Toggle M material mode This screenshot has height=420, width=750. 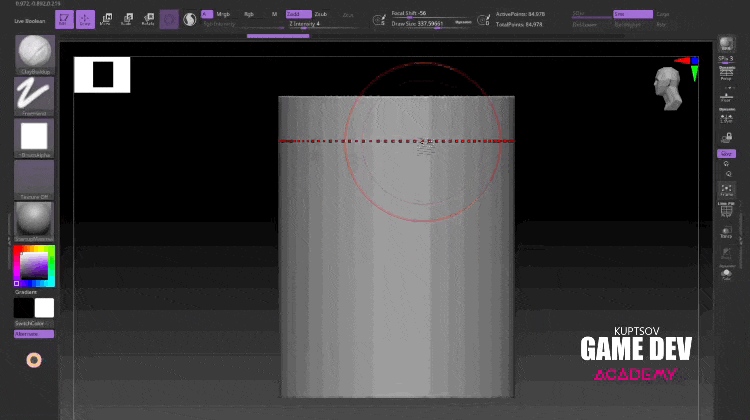tap(274, 14)
